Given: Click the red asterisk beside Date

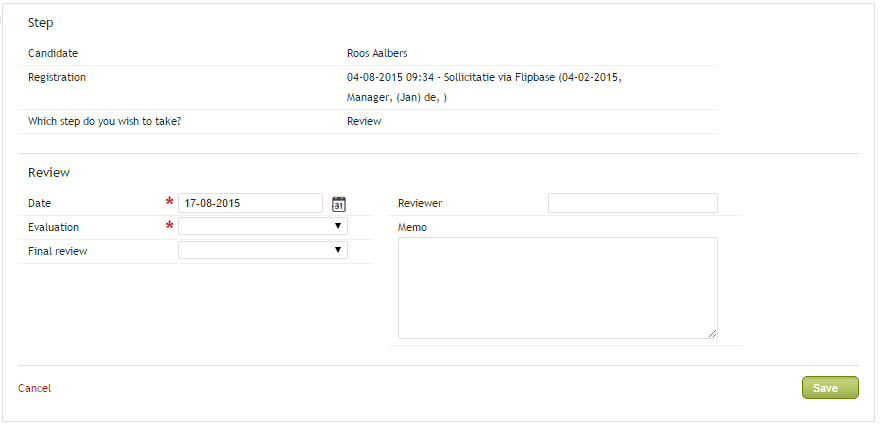Looking at the screenshot, I should [x=169, y=202].
